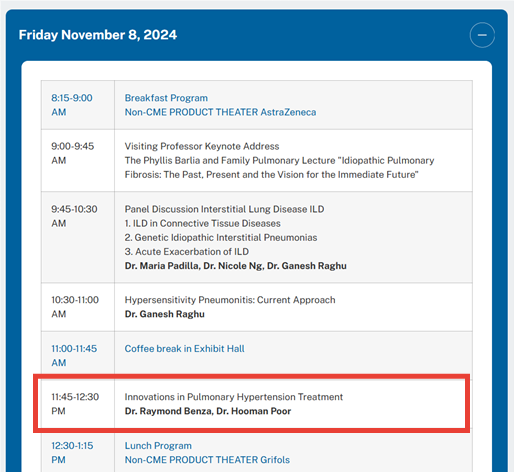
Task: Click the 8:15-9:00 AM time slot
Action: click(x=72, y=105)
